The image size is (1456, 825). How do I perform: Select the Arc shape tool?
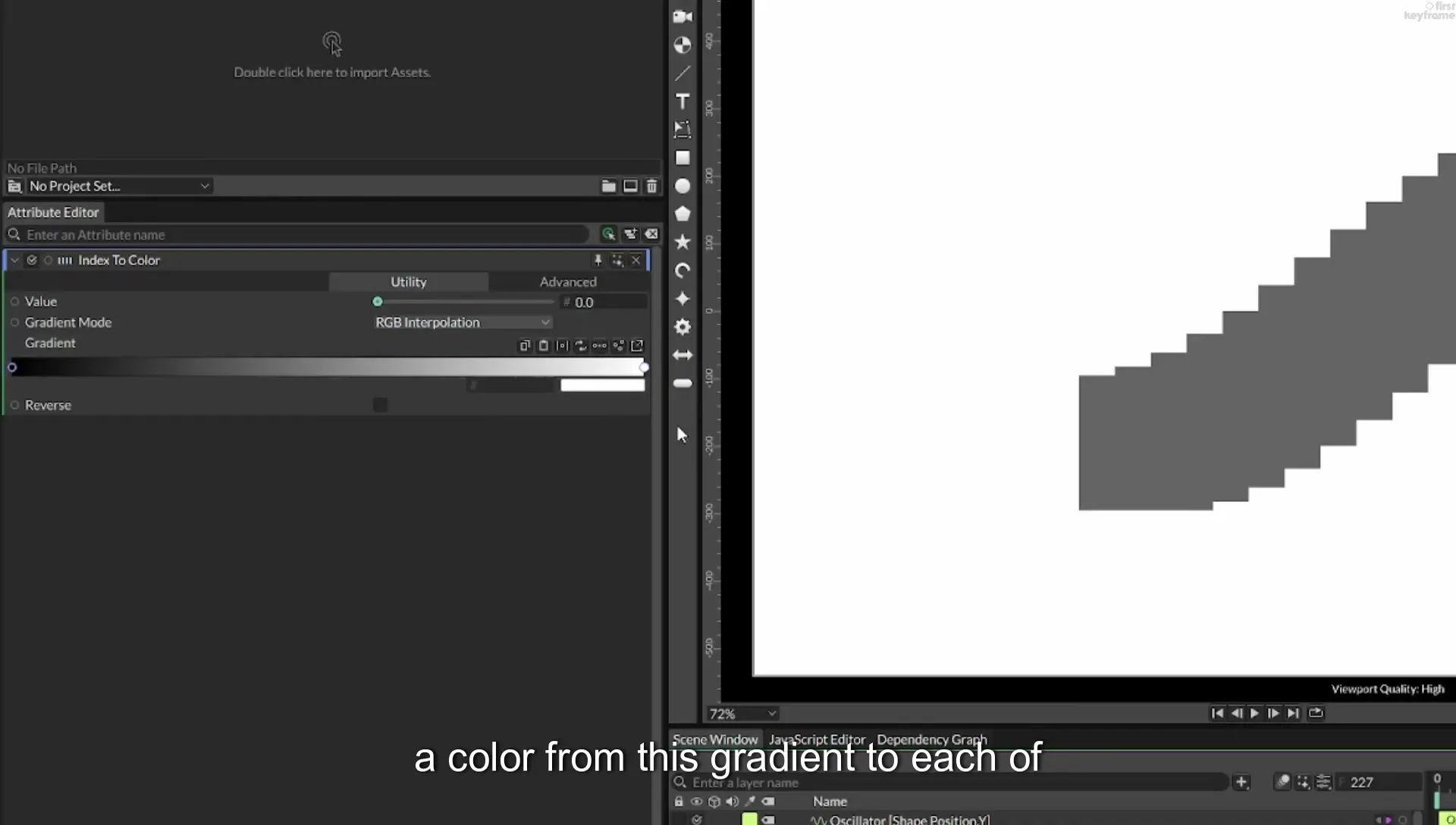(682, 270)
